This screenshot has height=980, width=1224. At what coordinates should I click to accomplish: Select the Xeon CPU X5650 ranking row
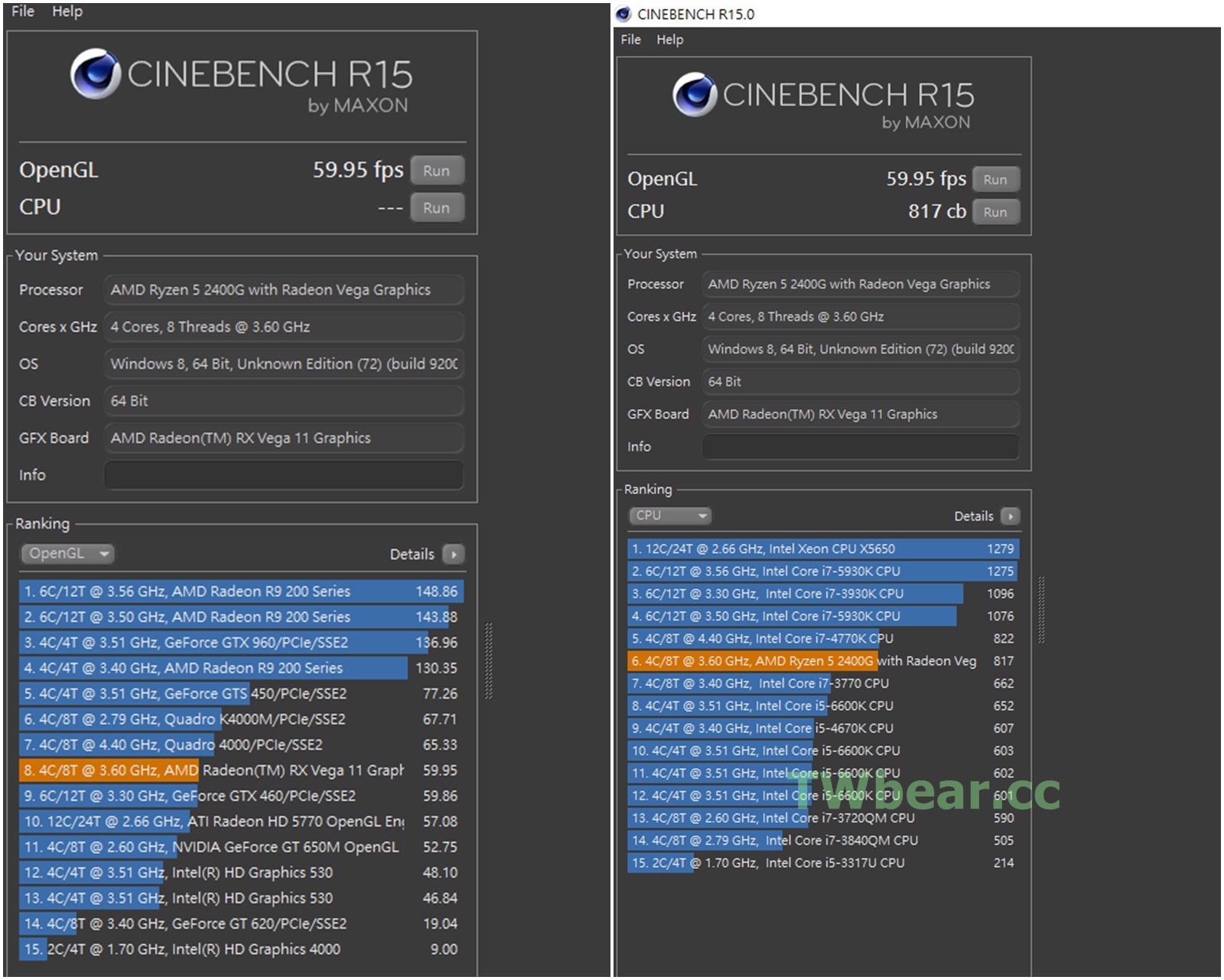[x=823, y=549]
